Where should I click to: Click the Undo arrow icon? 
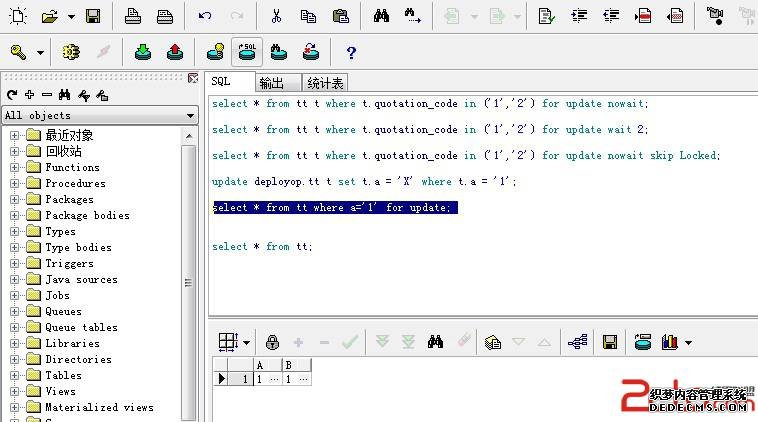pos(205,16)
